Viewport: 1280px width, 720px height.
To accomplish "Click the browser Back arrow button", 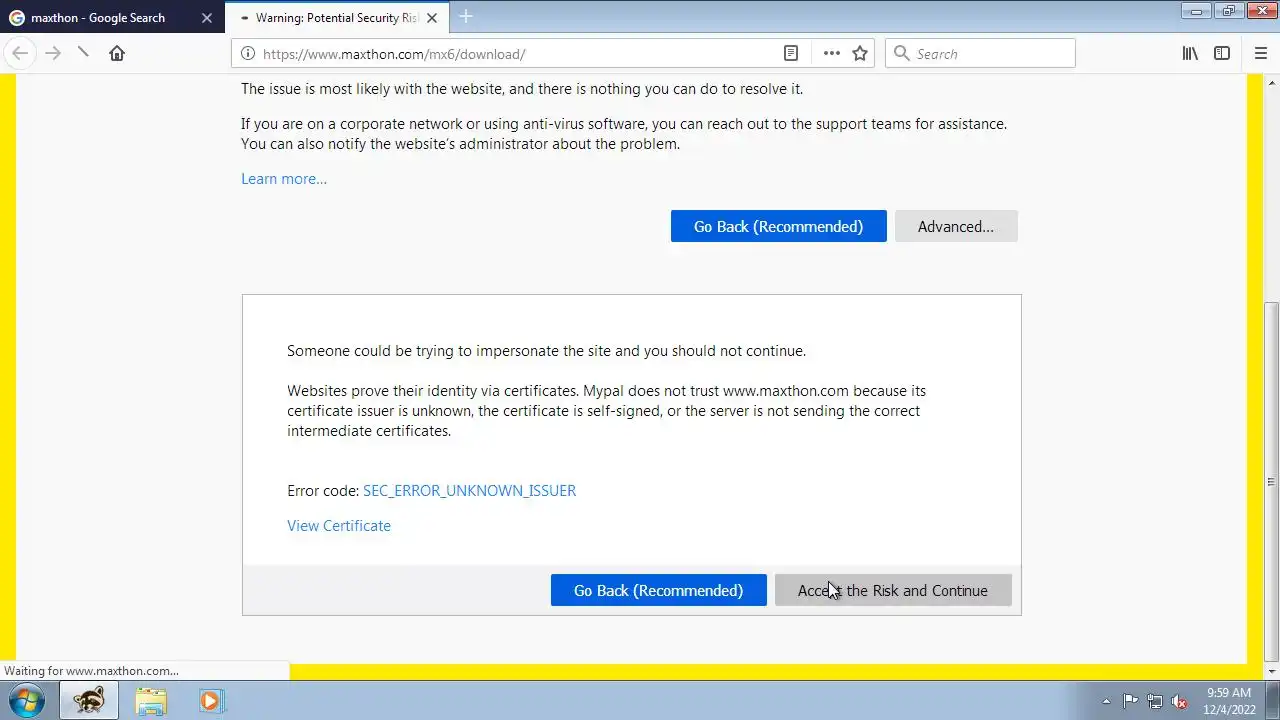I will pyautogui.click(x=20, y=53).
